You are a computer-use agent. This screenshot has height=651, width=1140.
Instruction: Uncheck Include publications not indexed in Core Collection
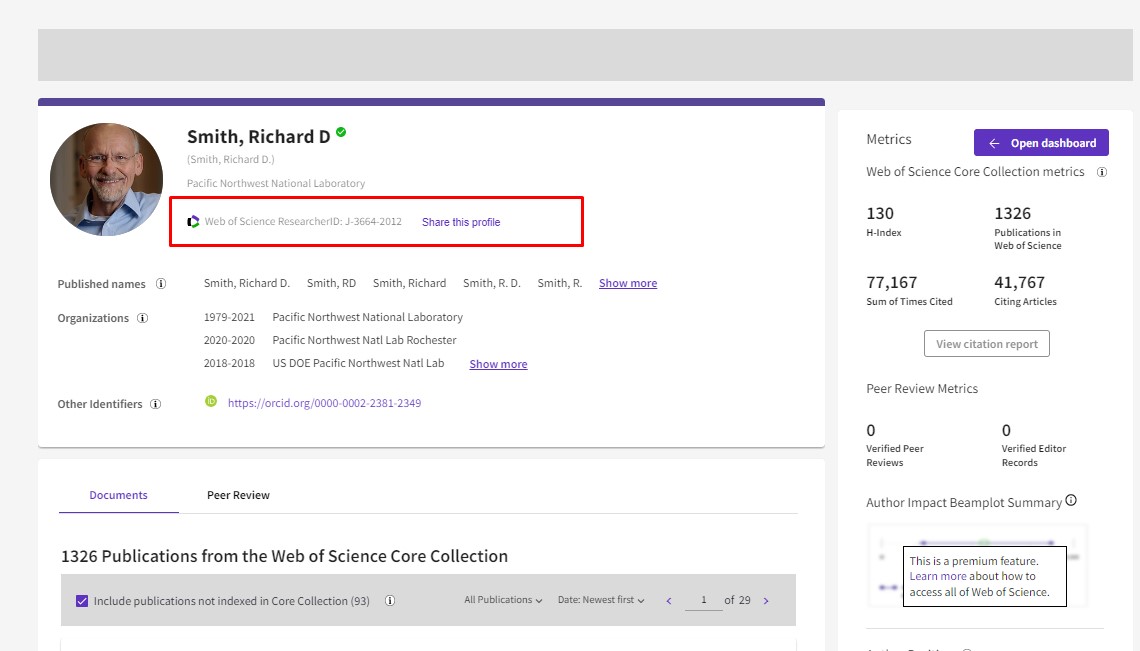click(x=81, y=600)
